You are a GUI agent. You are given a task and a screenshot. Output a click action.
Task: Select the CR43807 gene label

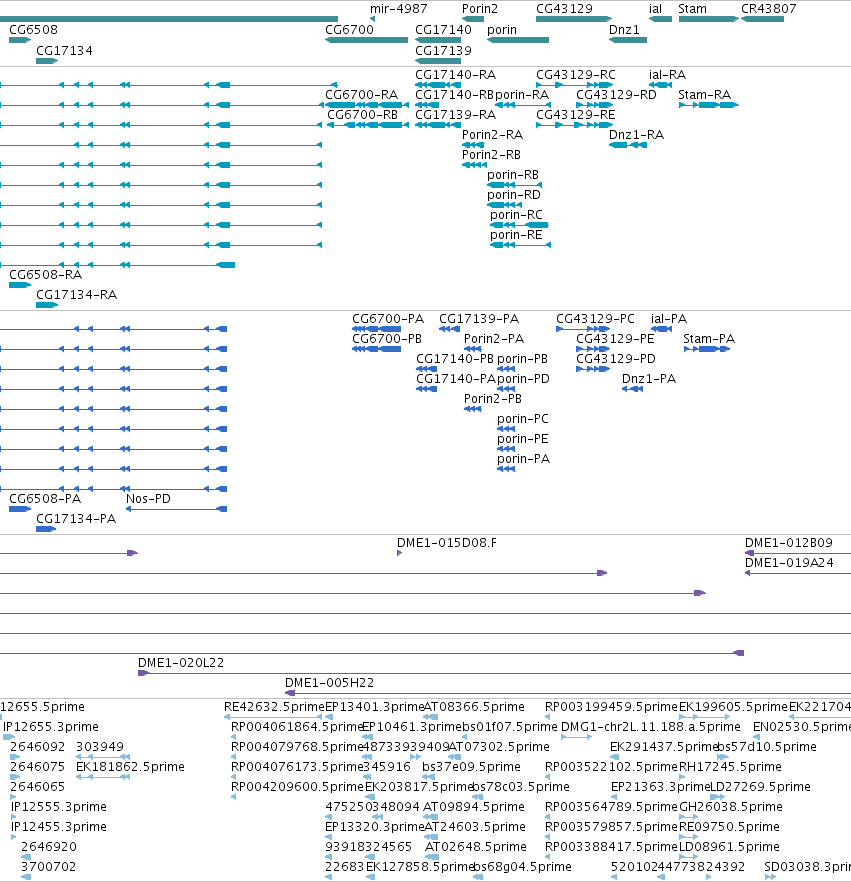pyautogui.click(x=768, y=9)
